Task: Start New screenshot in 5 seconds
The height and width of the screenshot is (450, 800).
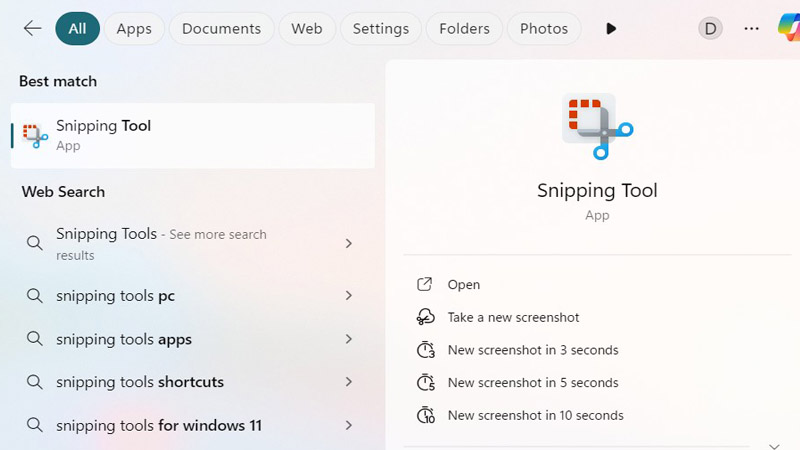Action: pos(533,383)
